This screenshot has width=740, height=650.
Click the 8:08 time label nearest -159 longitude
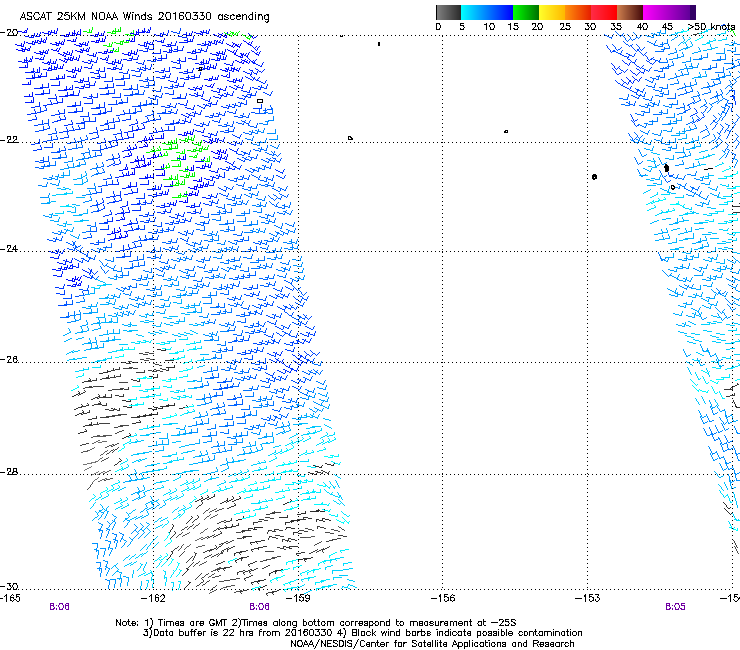coord(260,607)
